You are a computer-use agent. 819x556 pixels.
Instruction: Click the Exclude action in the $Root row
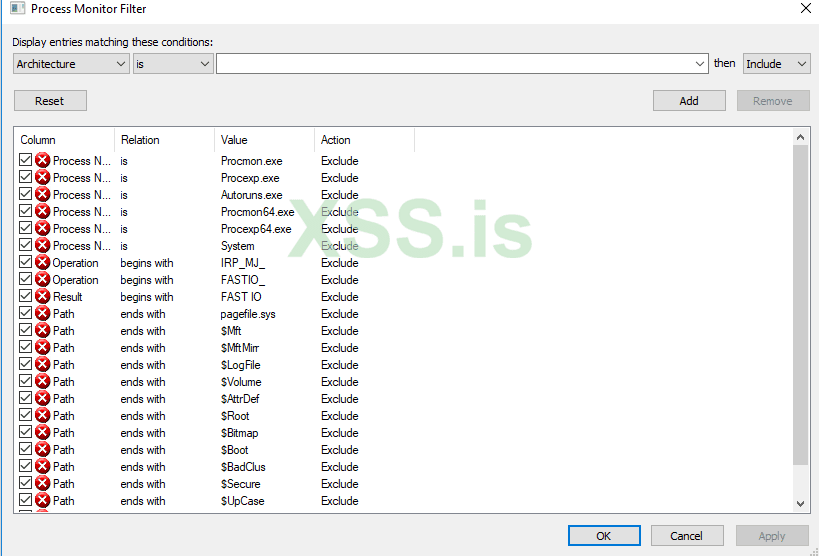click(340, 416)
